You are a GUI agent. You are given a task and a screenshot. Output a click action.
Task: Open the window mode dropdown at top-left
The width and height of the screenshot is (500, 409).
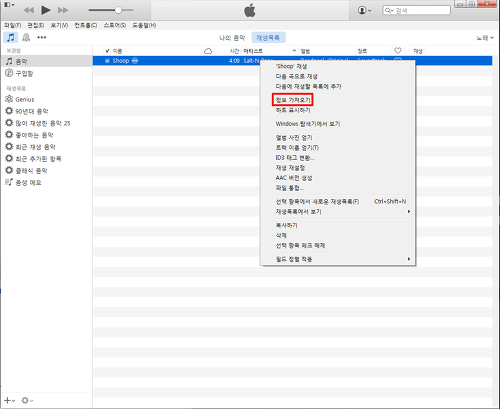(x=9, y=4)
